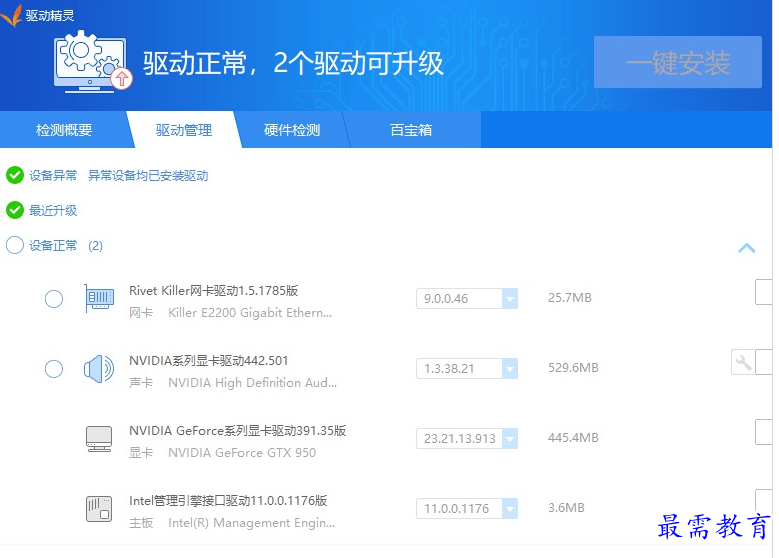Viewport: 779px width, 558px height.
Task: Click the motherboard icon for Intel management engine
Action: (99, 509)
